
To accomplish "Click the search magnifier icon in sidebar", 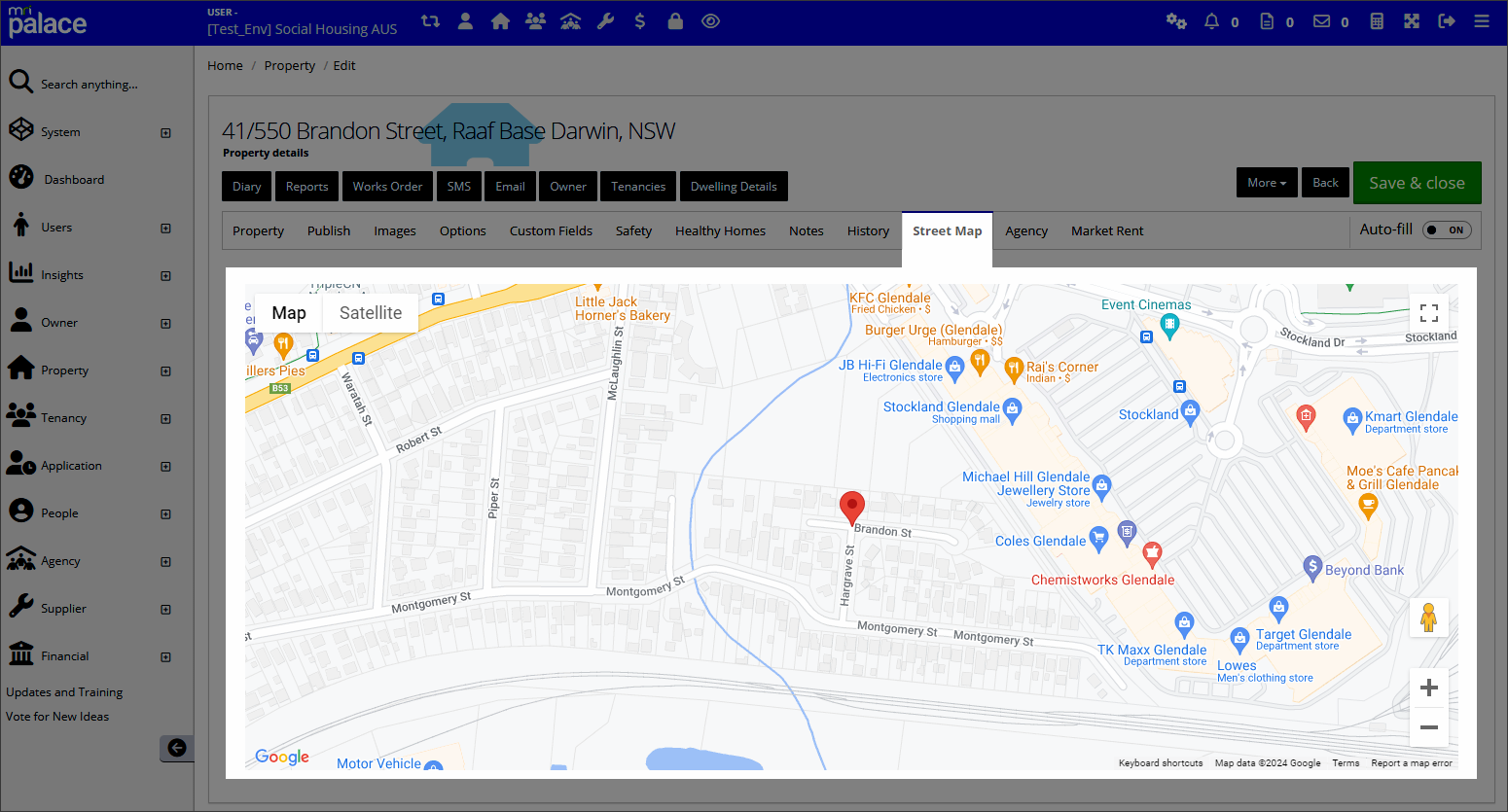I will [x=20, y=82].
